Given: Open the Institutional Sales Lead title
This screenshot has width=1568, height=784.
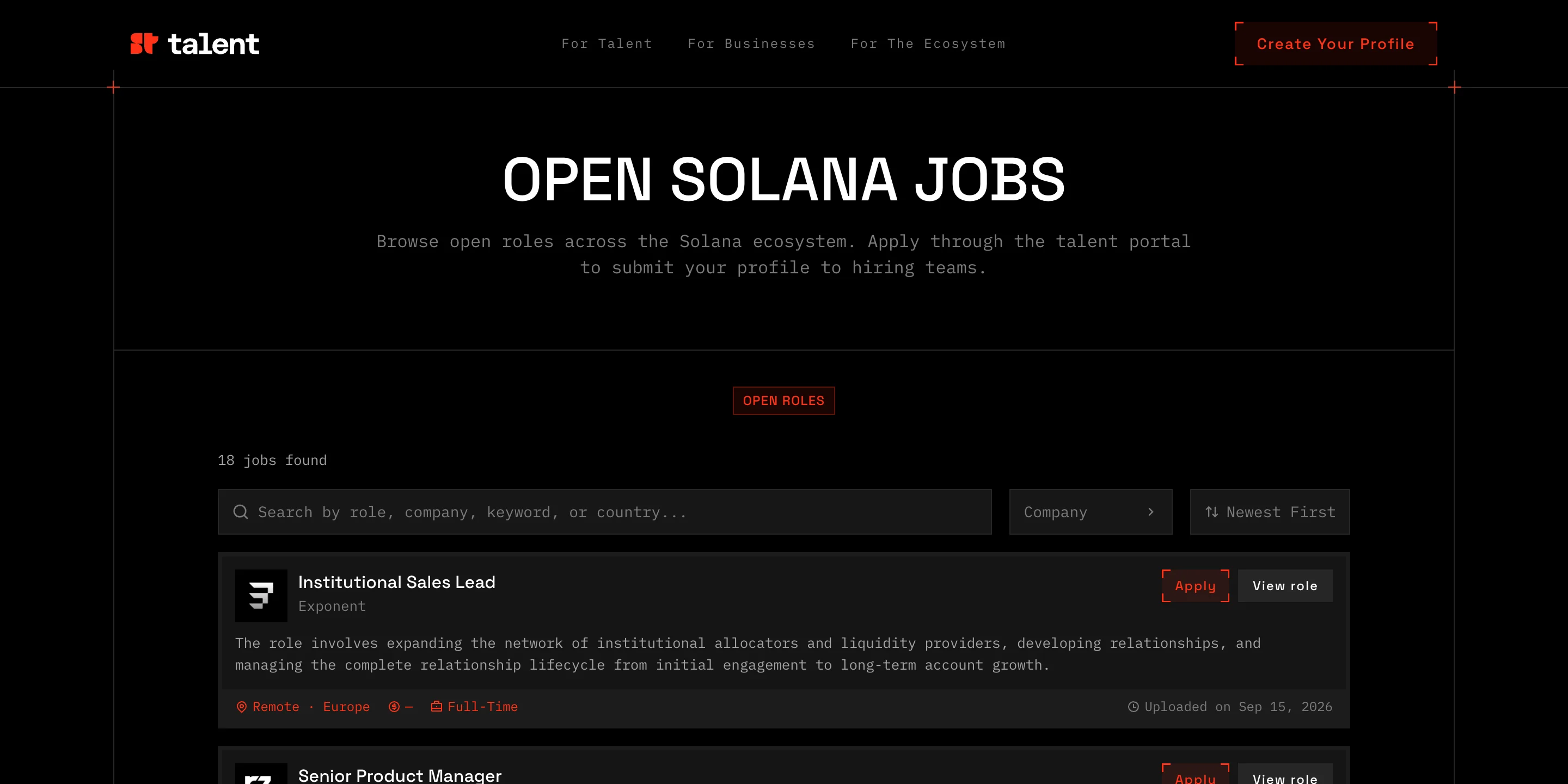Looking at the screenshot, I should [x=397, y=583].
